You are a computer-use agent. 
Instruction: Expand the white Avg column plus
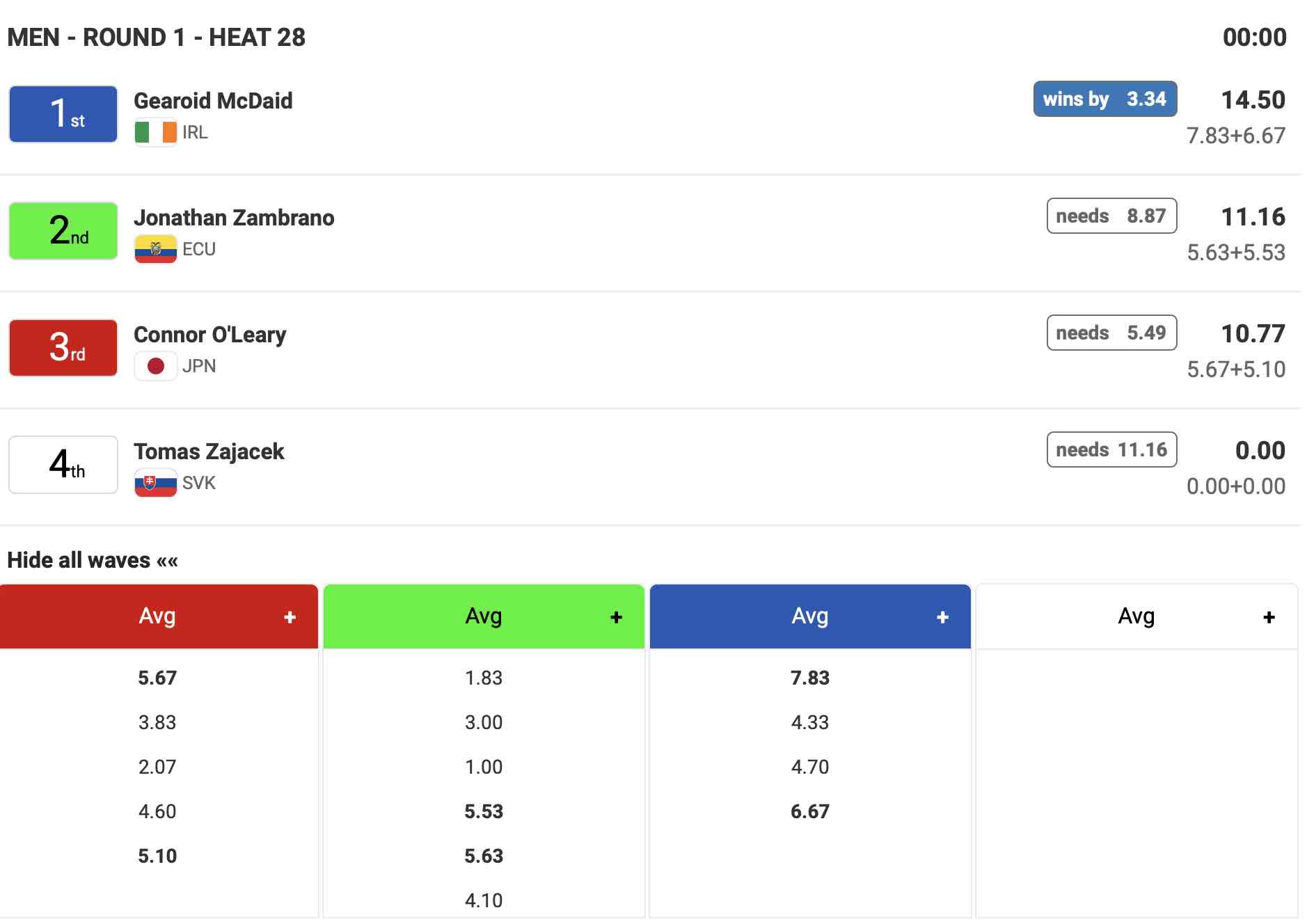1269,617
